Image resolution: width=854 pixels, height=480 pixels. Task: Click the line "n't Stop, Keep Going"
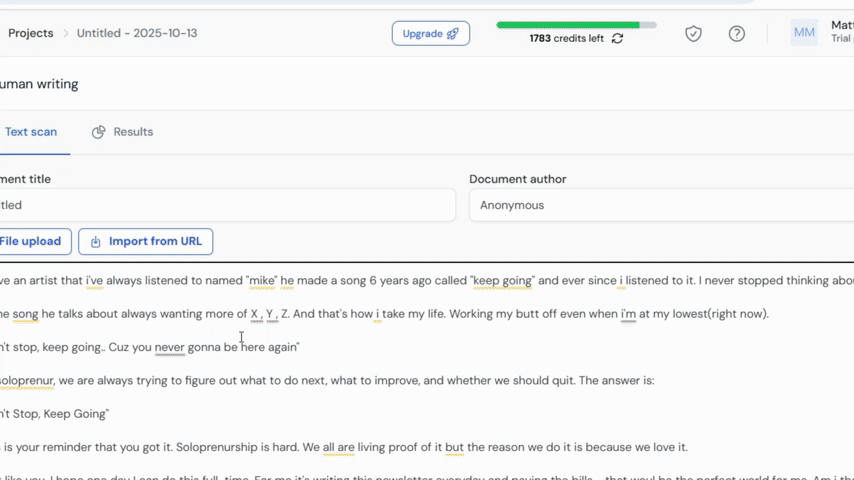click(x=54, y=414)
